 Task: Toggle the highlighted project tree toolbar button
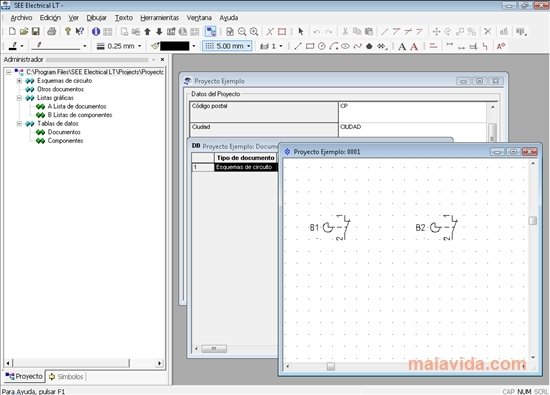click(210, 32)
